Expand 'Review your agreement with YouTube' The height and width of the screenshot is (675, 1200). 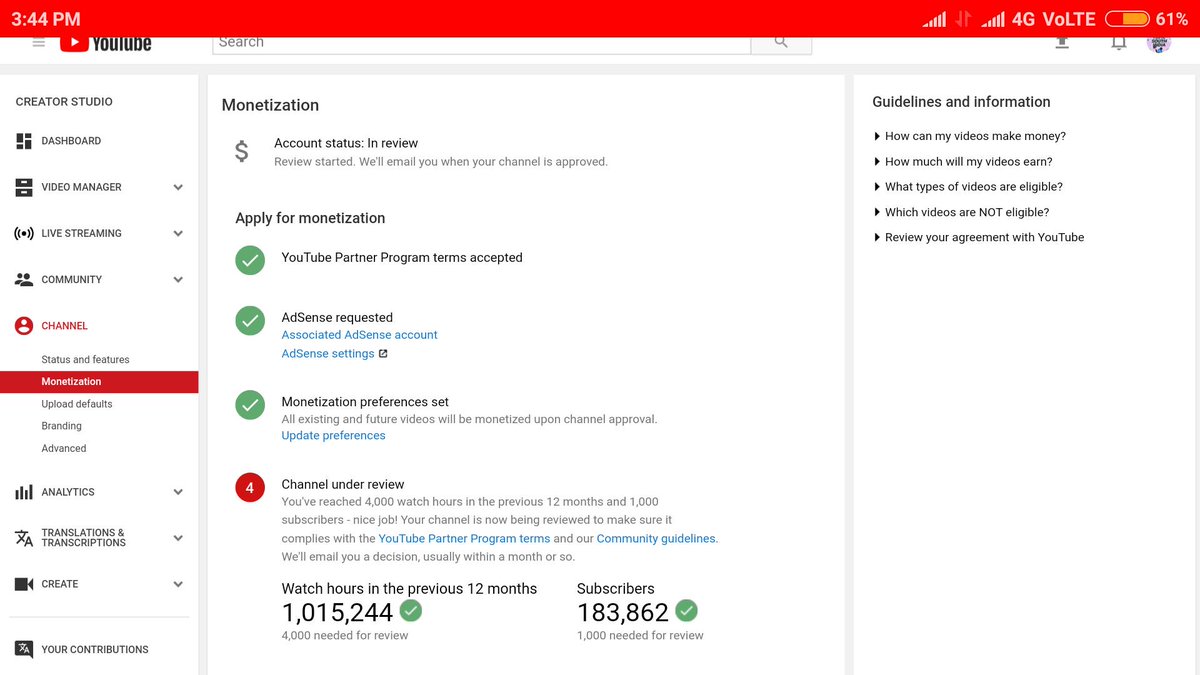pyautogui.click(x=979, y=237)
